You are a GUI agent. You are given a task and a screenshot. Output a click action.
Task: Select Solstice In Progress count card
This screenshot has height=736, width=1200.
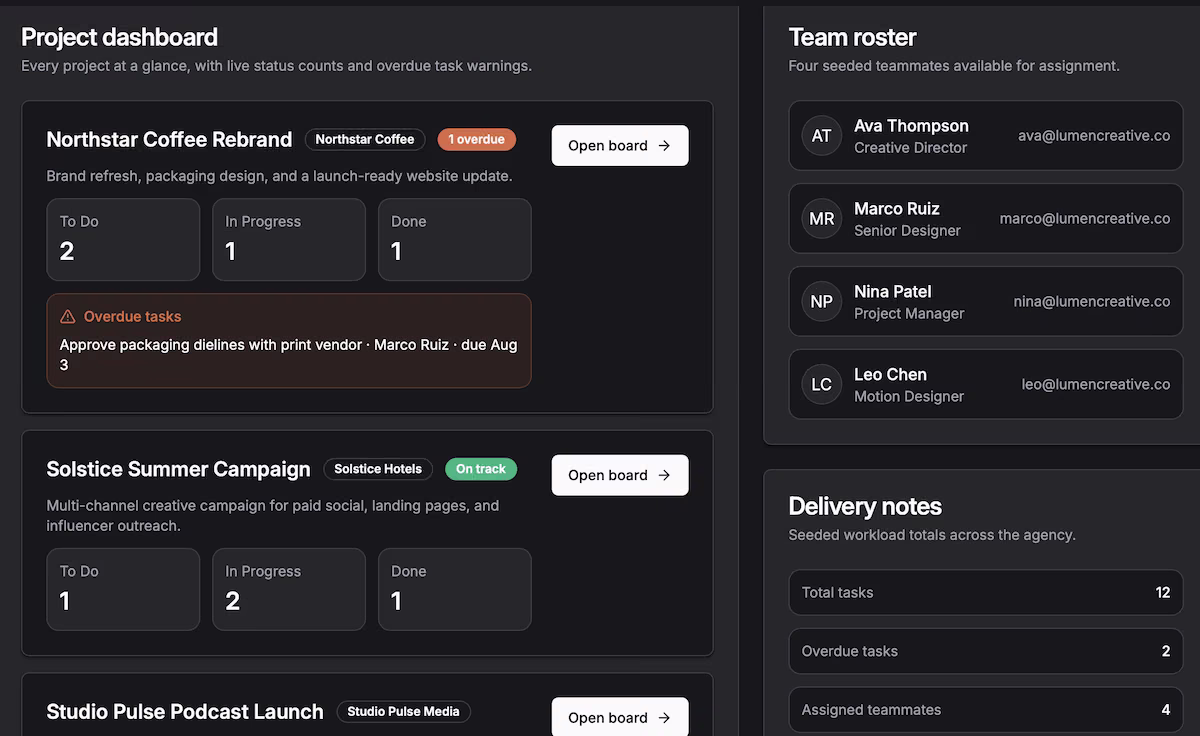(289, 589)
